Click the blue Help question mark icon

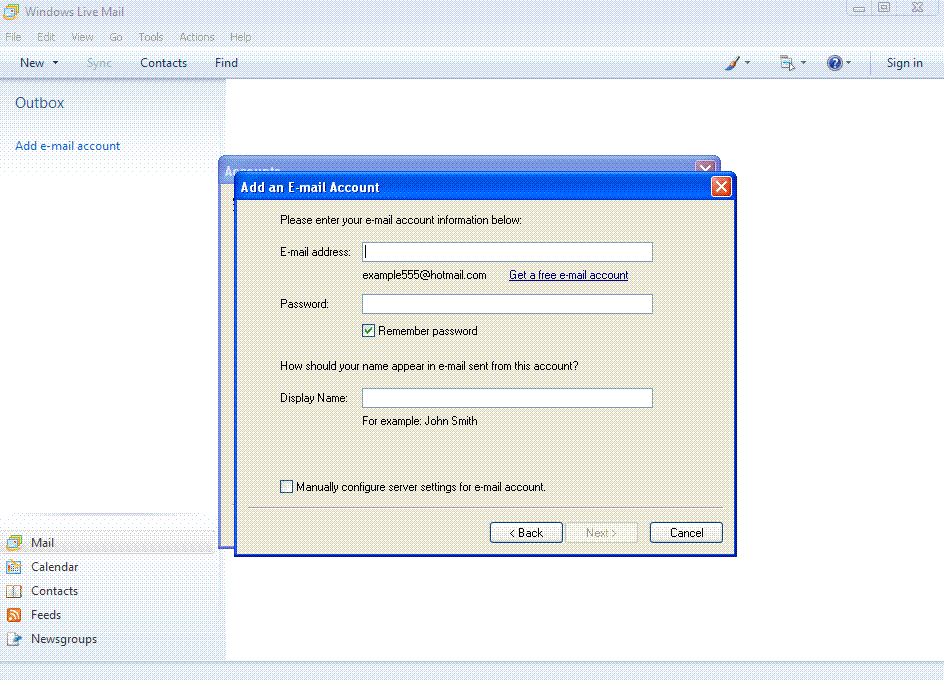point(834,63)
